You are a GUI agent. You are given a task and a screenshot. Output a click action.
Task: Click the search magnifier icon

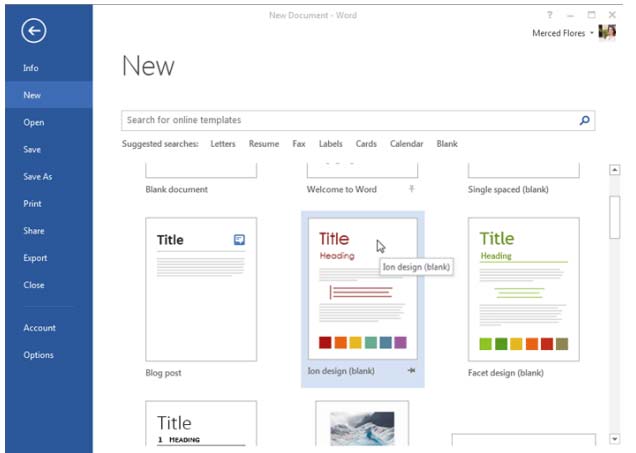pyautogui.click(x=585, y=121)
